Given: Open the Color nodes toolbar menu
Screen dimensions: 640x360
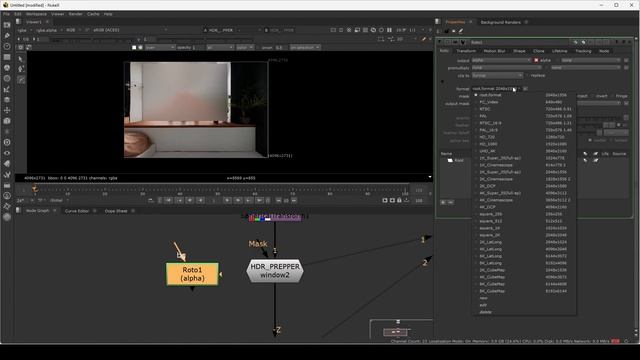Looking at the screenshot, I should tap(7, 68).
